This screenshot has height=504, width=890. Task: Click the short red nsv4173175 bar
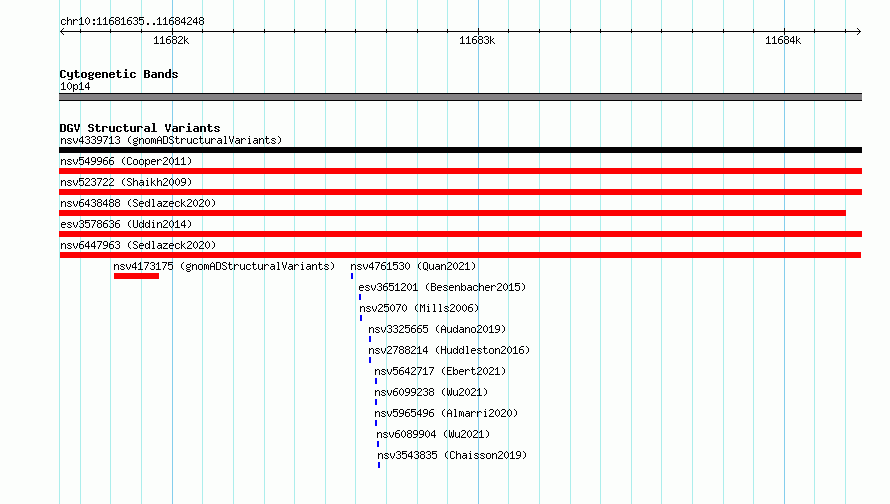tap(136, 276)
